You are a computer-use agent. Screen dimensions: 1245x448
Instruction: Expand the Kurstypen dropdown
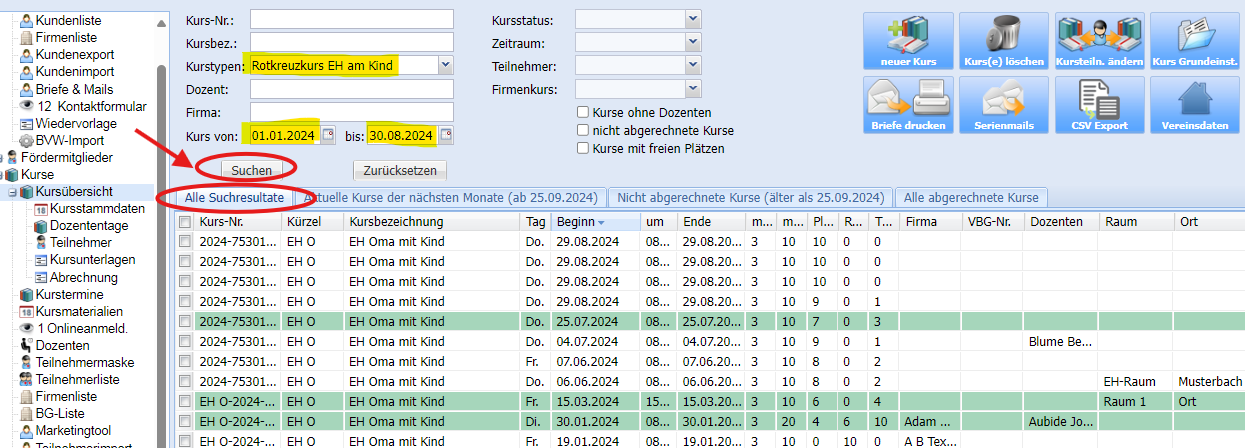(x=445, y=65)
